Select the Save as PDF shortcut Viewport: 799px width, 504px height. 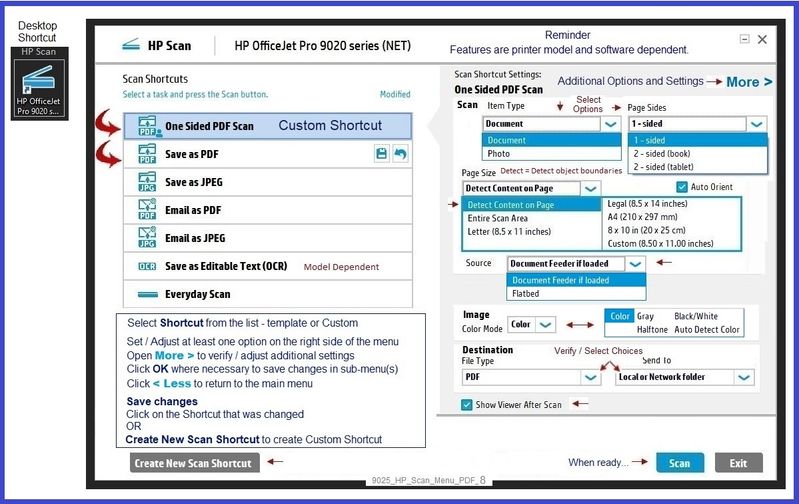point(268,154)
